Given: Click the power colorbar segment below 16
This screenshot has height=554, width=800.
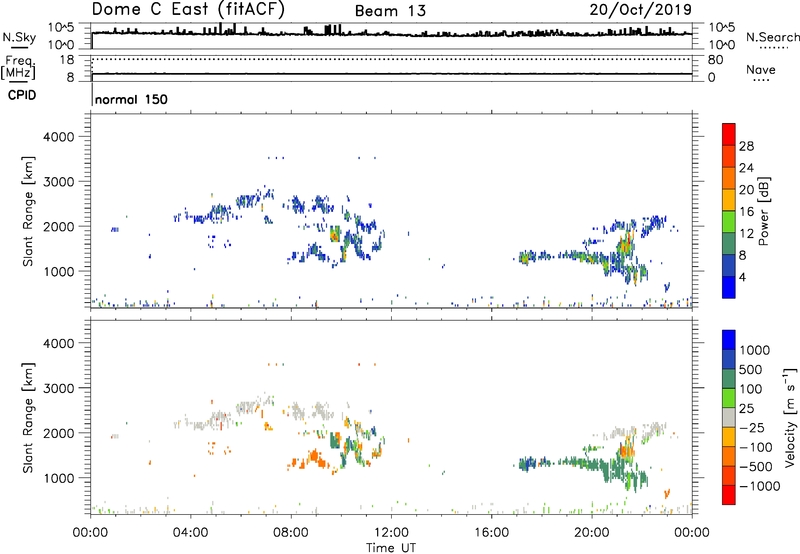Looking at the screenshot, I should 729,222.
